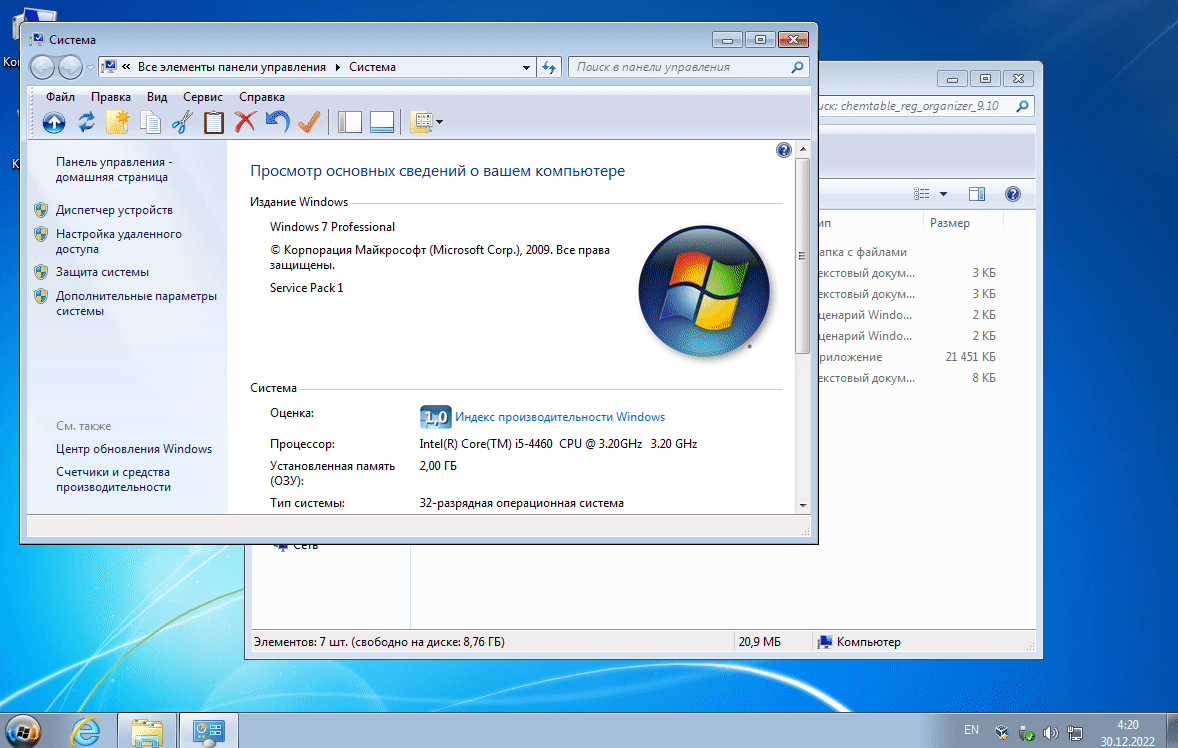Image resolution: width=1178 pixels, height=748 pixels.
Task: Click the volume speaker tray icon
Action: click(1050, 733)
